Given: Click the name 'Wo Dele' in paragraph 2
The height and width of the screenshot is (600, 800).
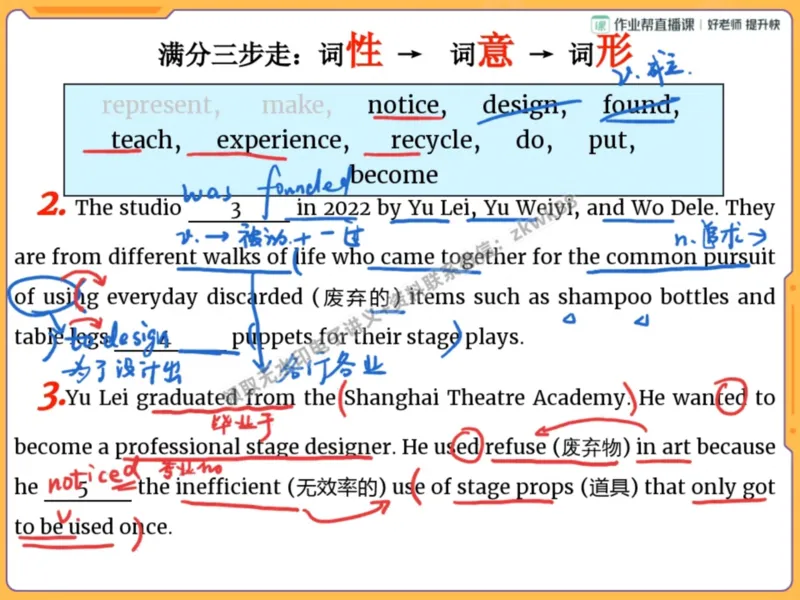Looking at the screenshot, I should [673, 208].
